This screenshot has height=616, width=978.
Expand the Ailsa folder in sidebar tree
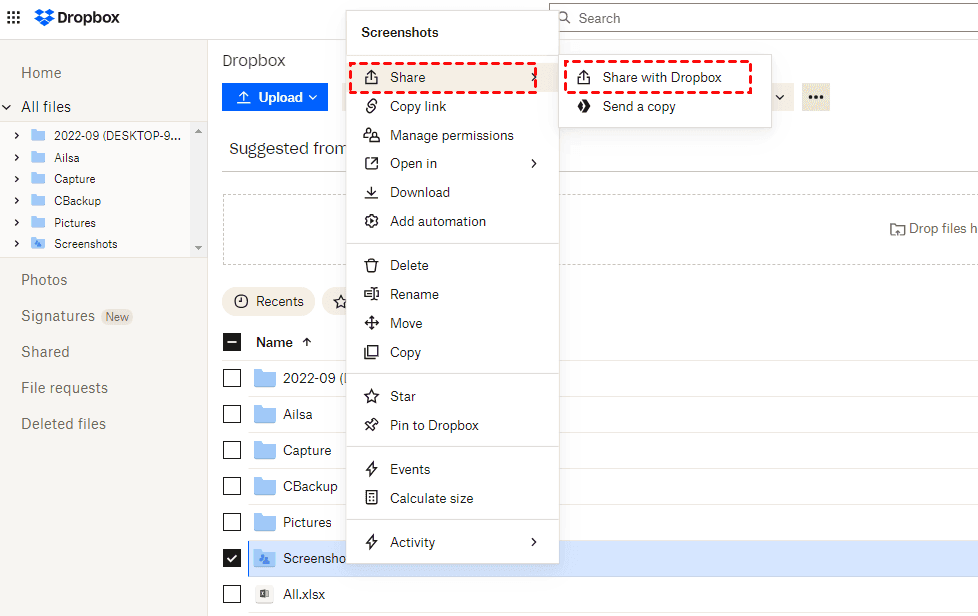17,157
